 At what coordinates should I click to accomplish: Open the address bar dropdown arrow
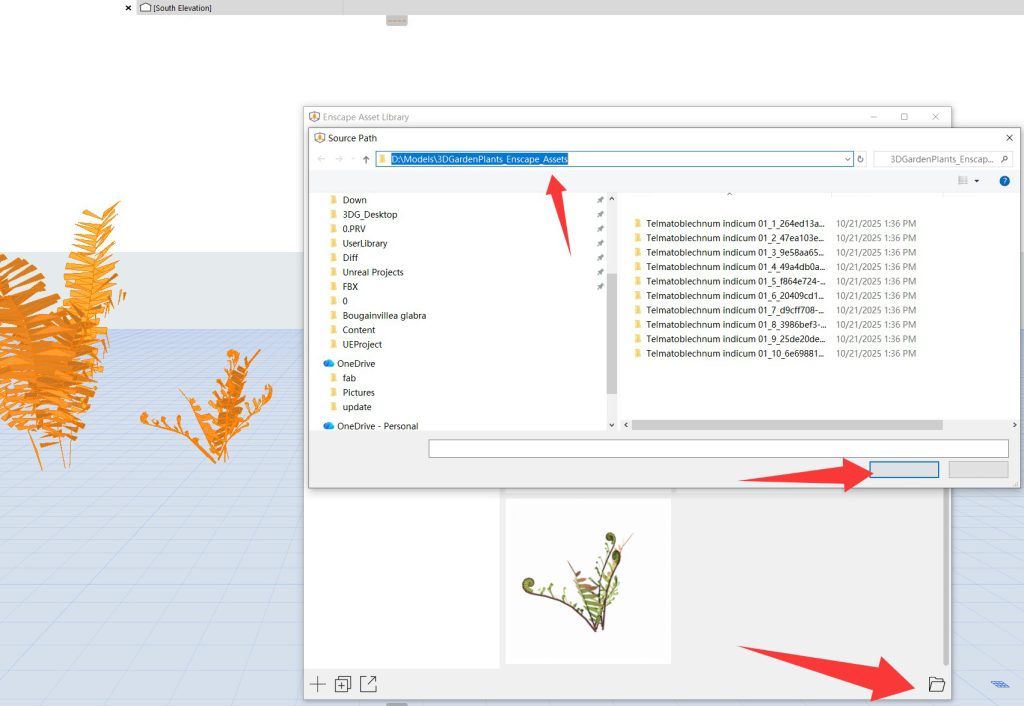847,158
